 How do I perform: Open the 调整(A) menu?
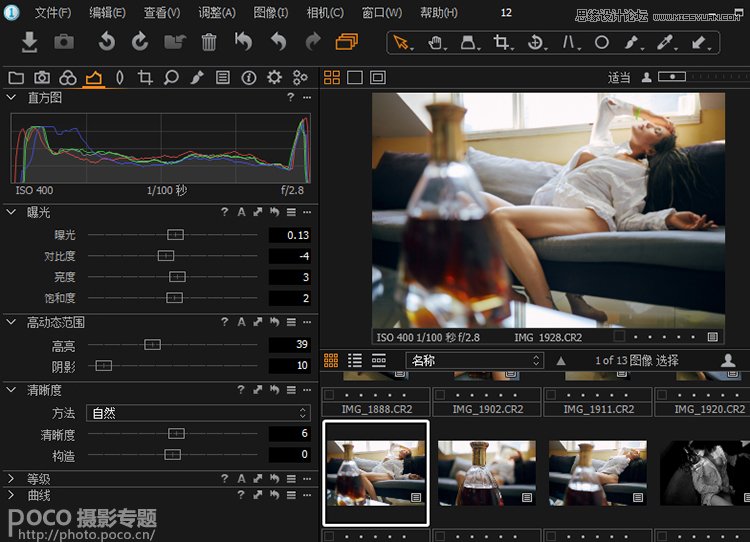point(217,13)
